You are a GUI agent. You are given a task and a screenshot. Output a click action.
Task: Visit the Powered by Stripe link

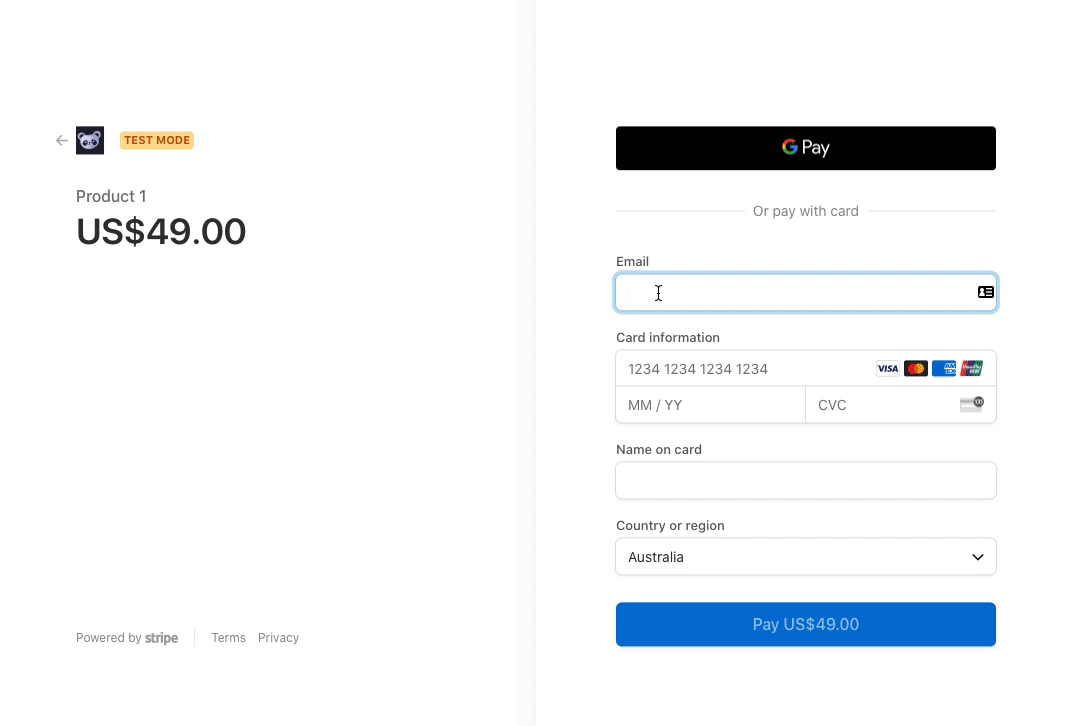coord(127,637)
